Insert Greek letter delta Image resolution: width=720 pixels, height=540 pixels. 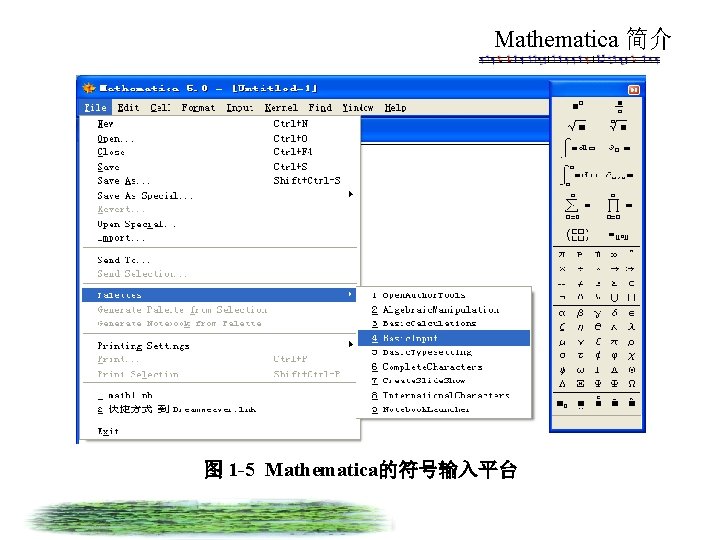614,313
